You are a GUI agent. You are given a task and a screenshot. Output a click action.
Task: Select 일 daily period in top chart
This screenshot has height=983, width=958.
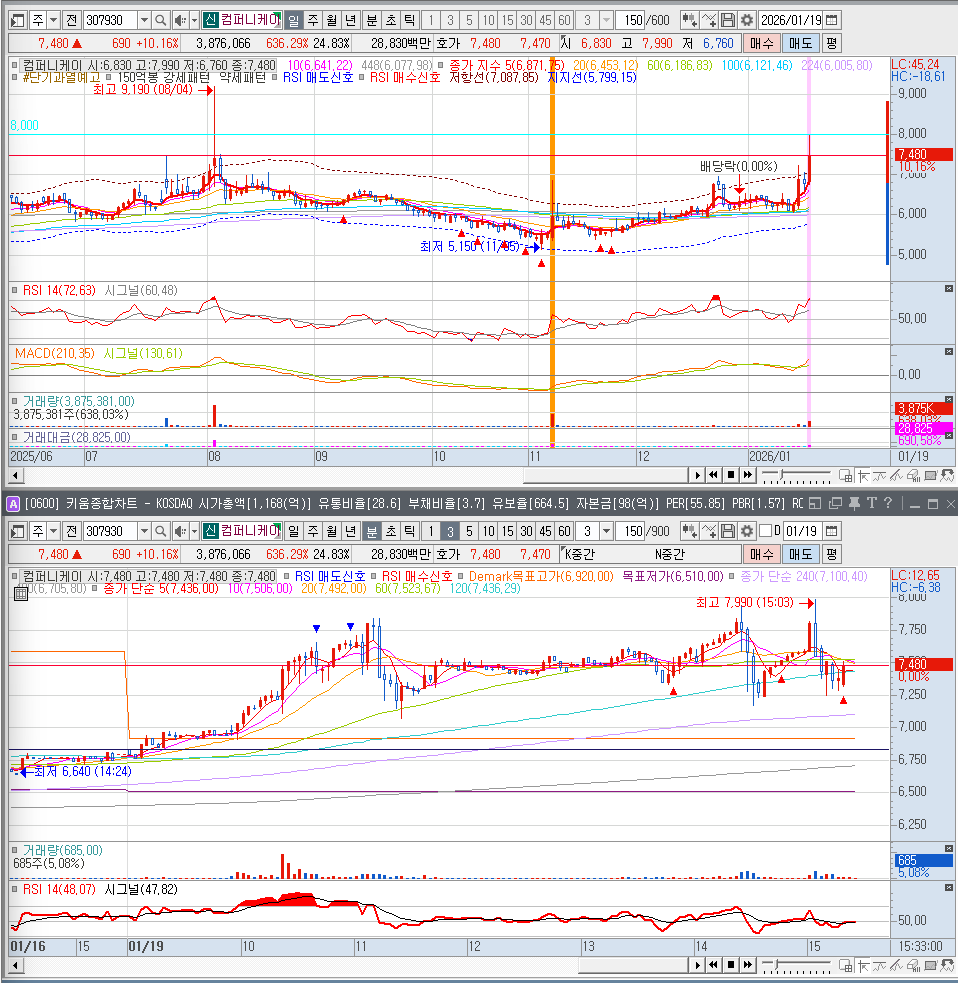tap(293, 20)
